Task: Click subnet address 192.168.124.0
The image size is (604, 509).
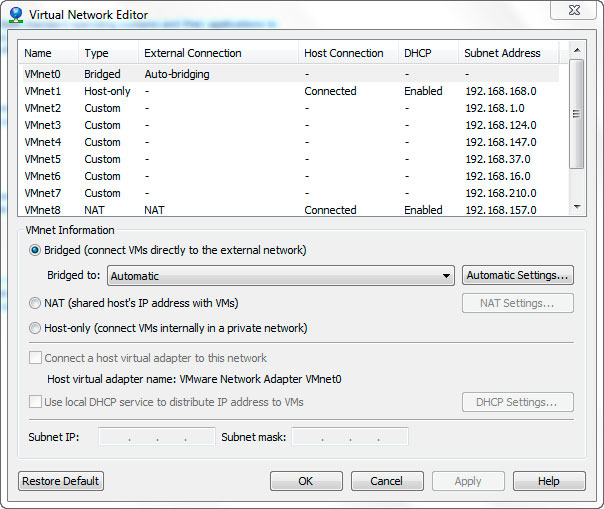Action: (x=501, y=125)
